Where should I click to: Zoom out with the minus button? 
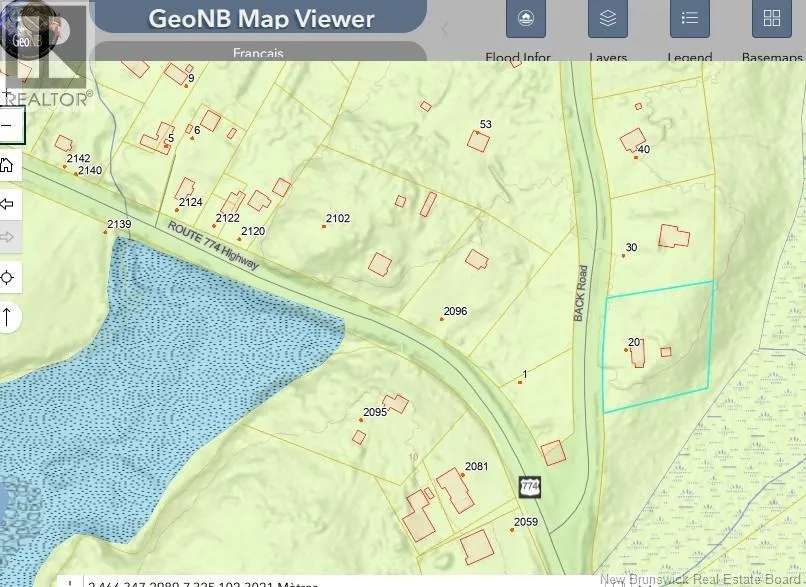pos(8,127)
